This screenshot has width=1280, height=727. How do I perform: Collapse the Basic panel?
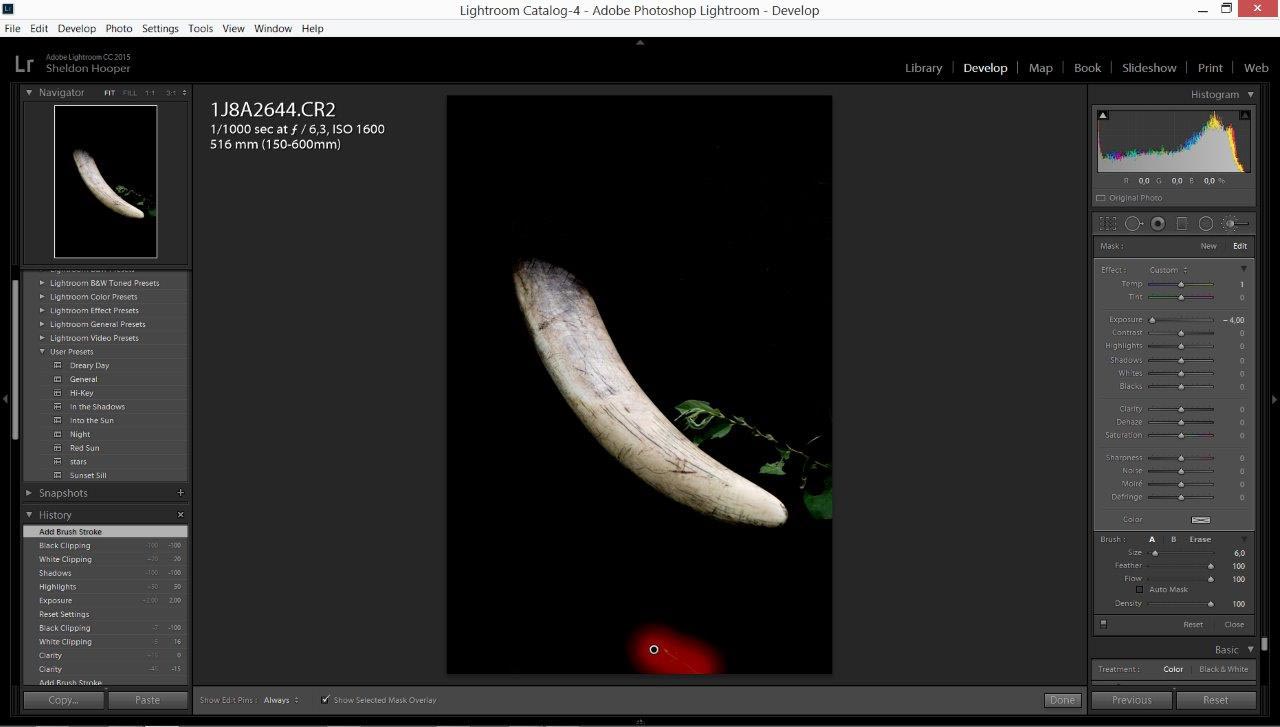(1250, 649)
